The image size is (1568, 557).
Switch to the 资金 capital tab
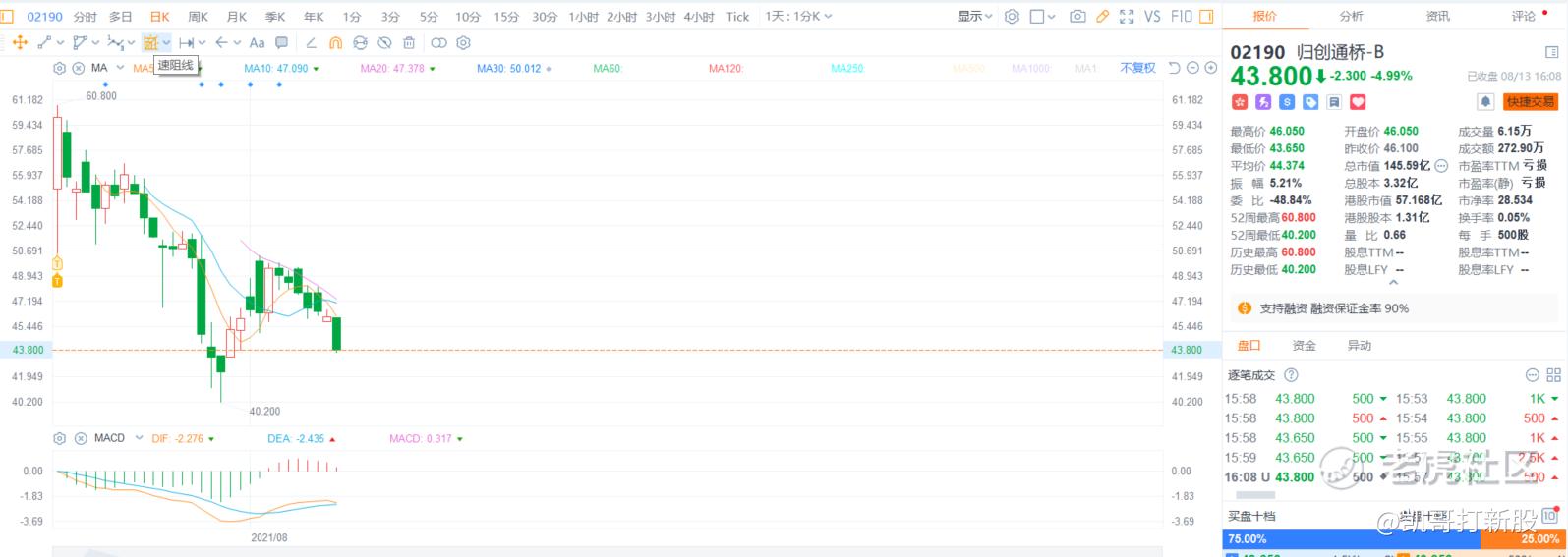[x=1304, y=346]
